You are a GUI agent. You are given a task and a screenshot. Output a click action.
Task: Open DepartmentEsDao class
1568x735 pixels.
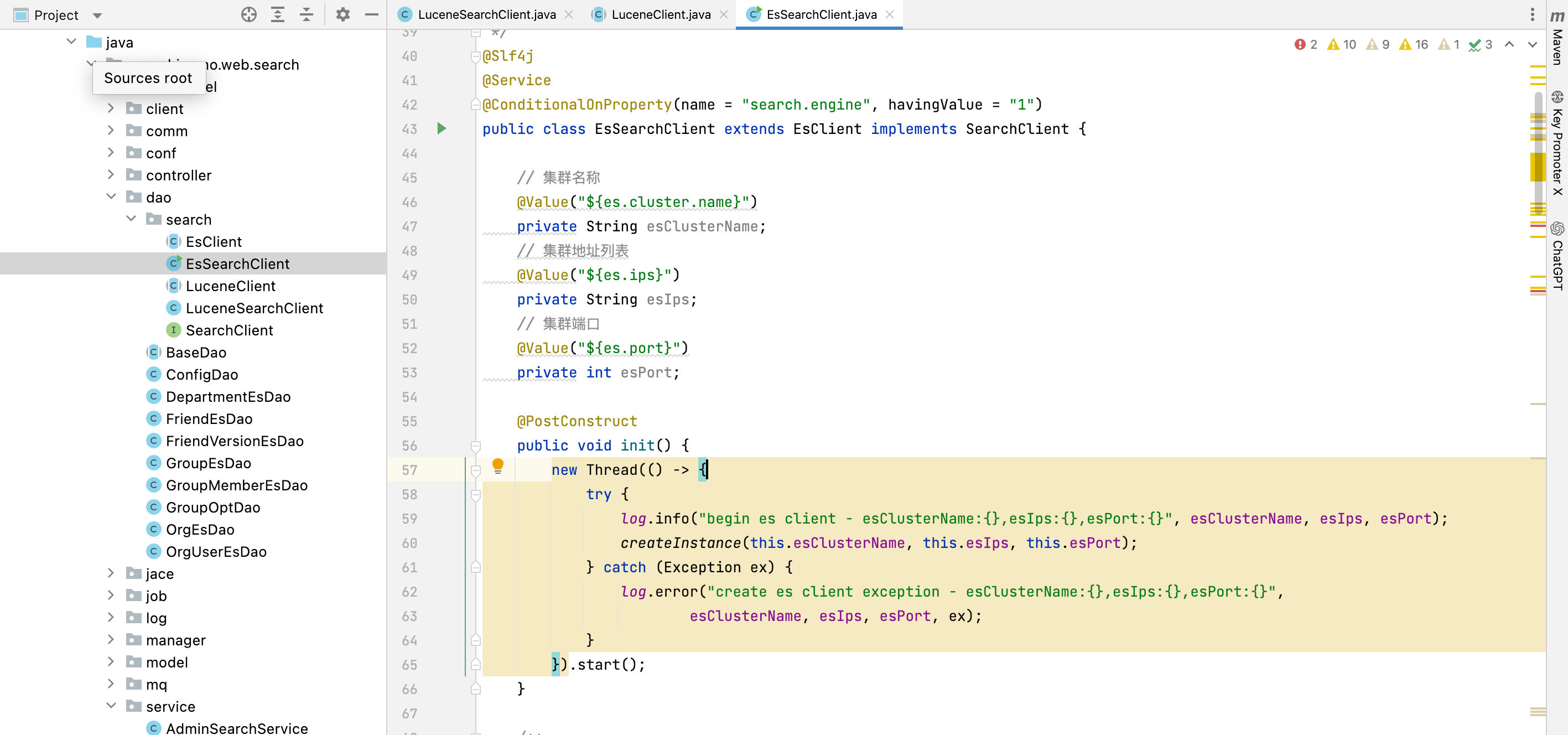click(229, 396)
